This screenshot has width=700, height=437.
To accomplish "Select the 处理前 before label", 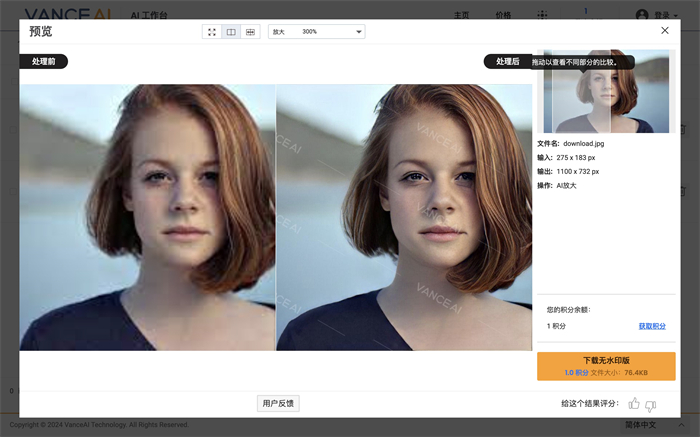I will pos(43,62).
